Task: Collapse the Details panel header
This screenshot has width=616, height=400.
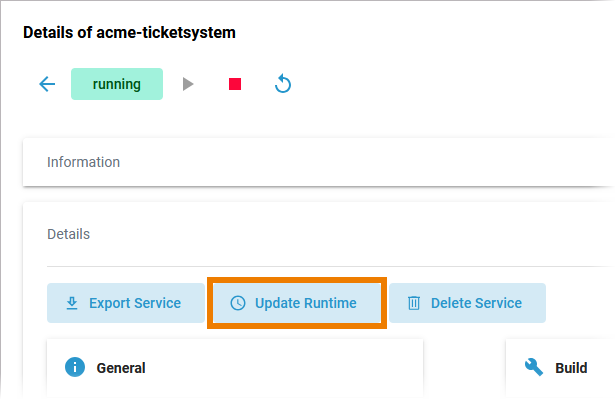Action: [300, 234]
